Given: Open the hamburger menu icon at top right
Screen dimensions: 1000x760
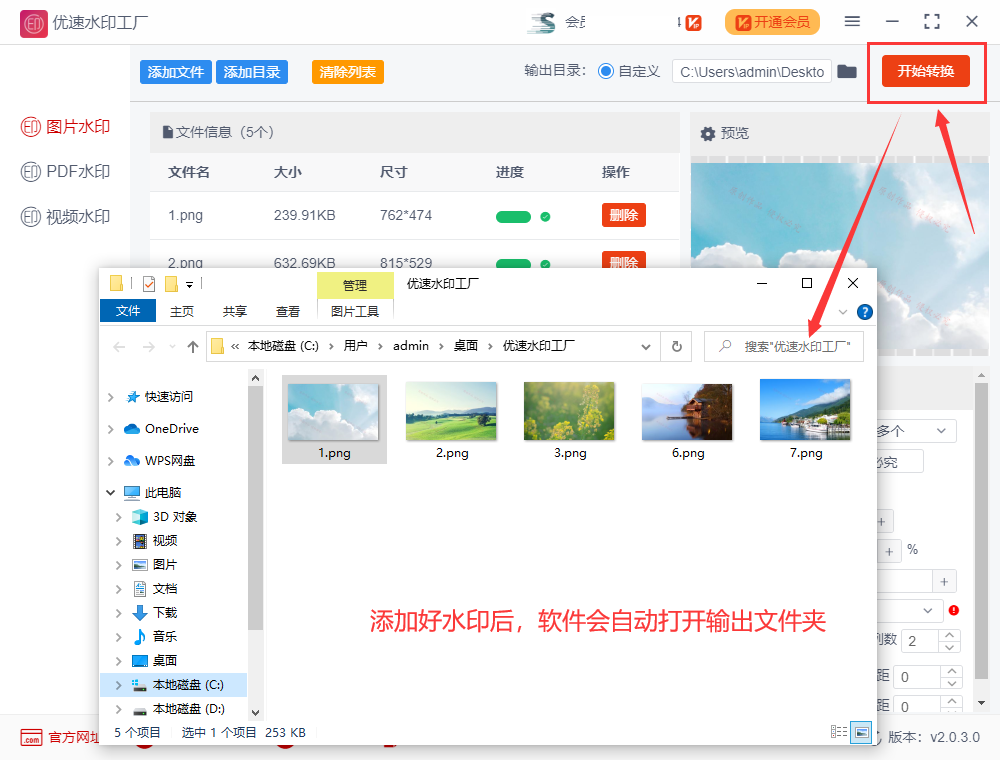Looking at the screenshot, I should coord(852,20).
